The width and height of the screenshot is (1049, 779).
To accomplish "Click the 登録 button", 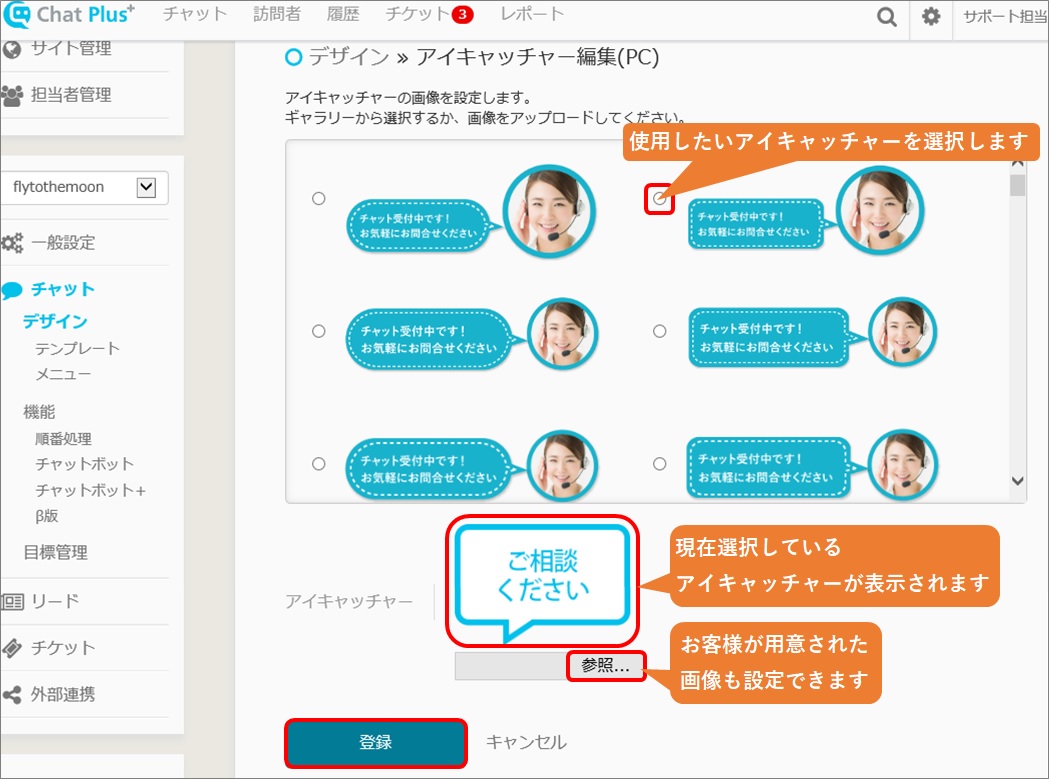I will pos(375,742).
